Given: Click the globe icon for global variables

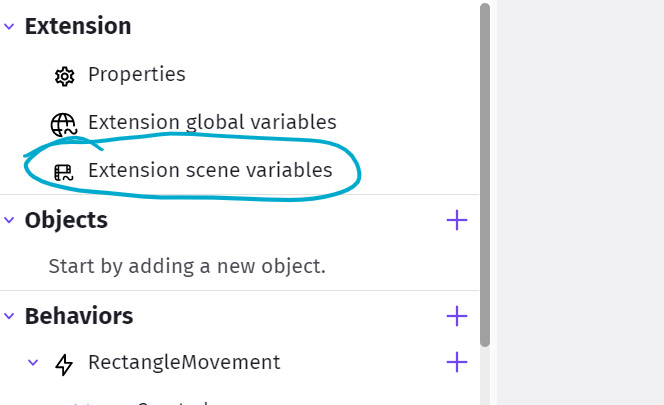Looking at the screenshot, I should [63, 124].
